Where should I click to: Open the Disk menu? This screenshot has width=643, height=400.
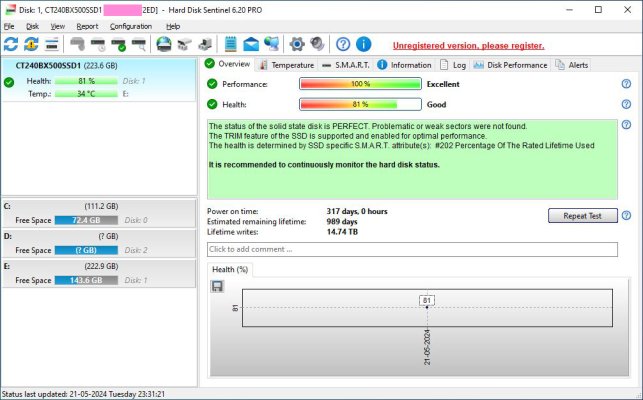32,26
